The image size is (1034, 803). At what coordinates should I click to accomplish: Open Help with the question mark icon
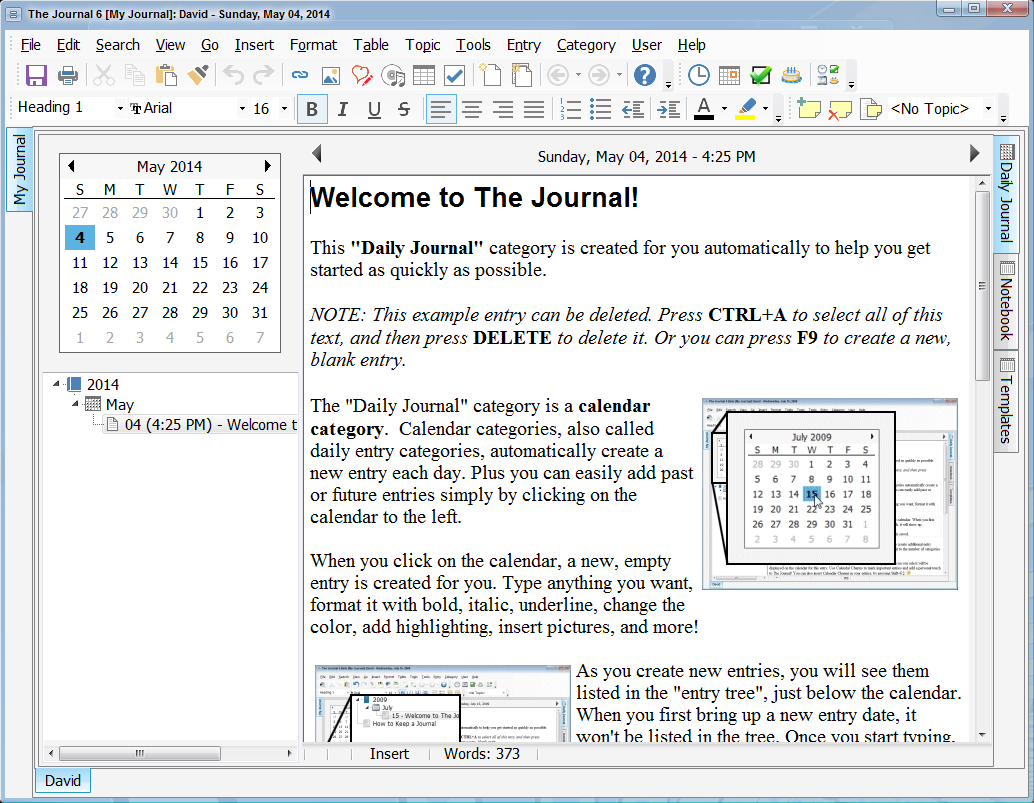coord(644,75)
